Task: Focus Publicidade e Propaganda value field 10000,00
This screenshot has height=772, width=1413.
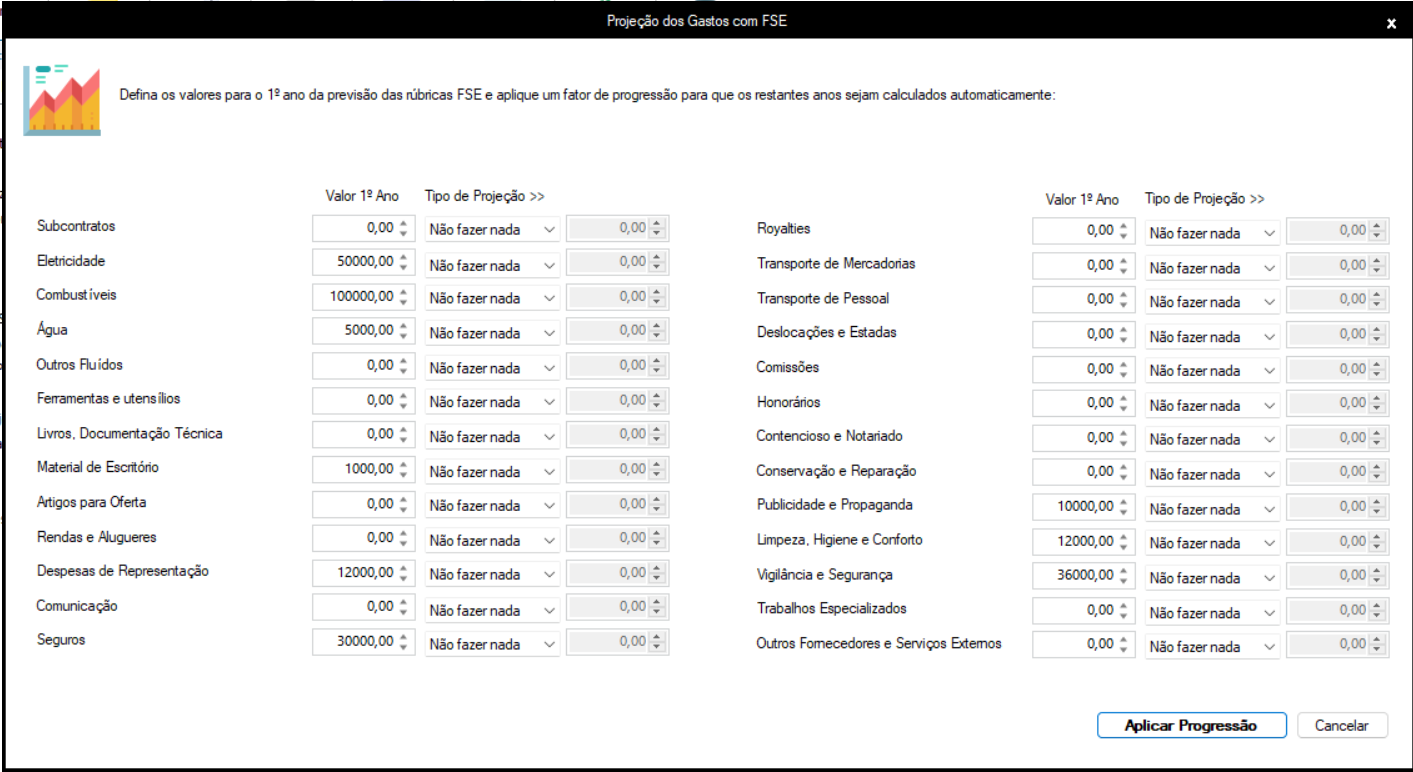Action: [x=1083, y=507]
